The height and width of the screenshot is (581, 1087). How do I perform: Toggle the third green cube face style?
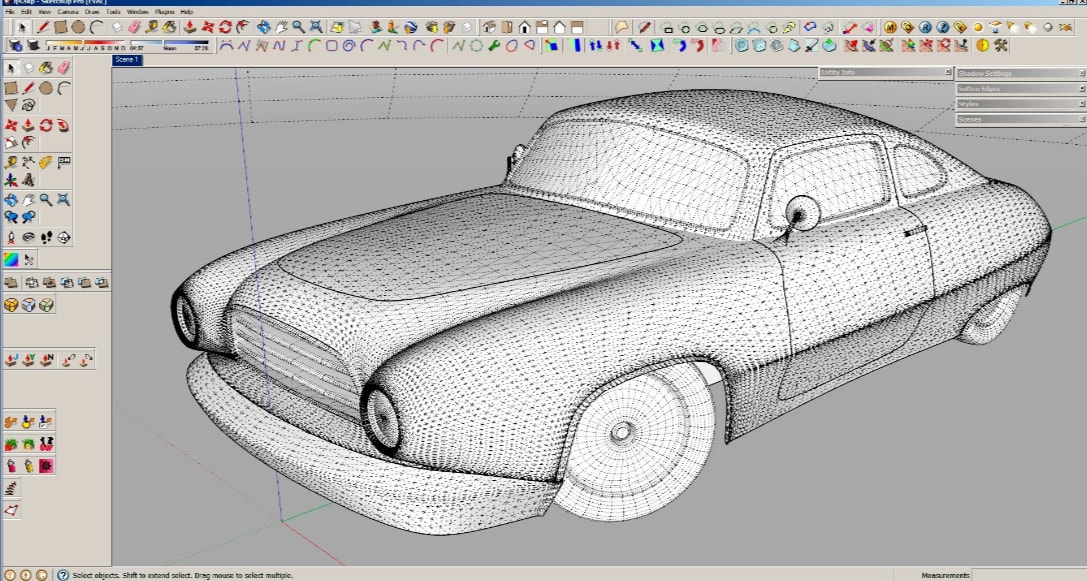coord(46,304)
